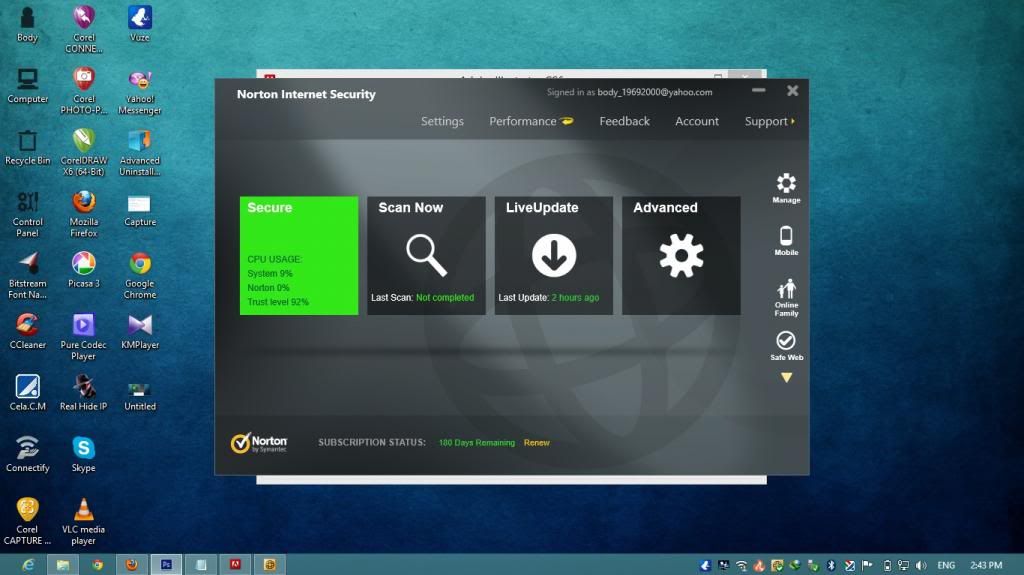Click the Action Center flag icon
Viewport: 1024px width, 575px height.
867,565
